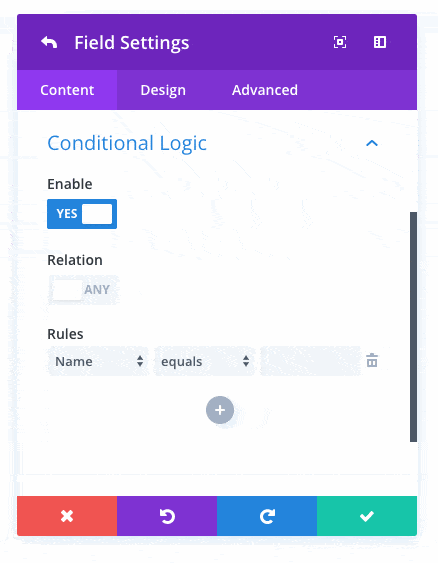Delete the rule with the trash icon
Viewport: 438px width, 563px height.
[372, 360]
